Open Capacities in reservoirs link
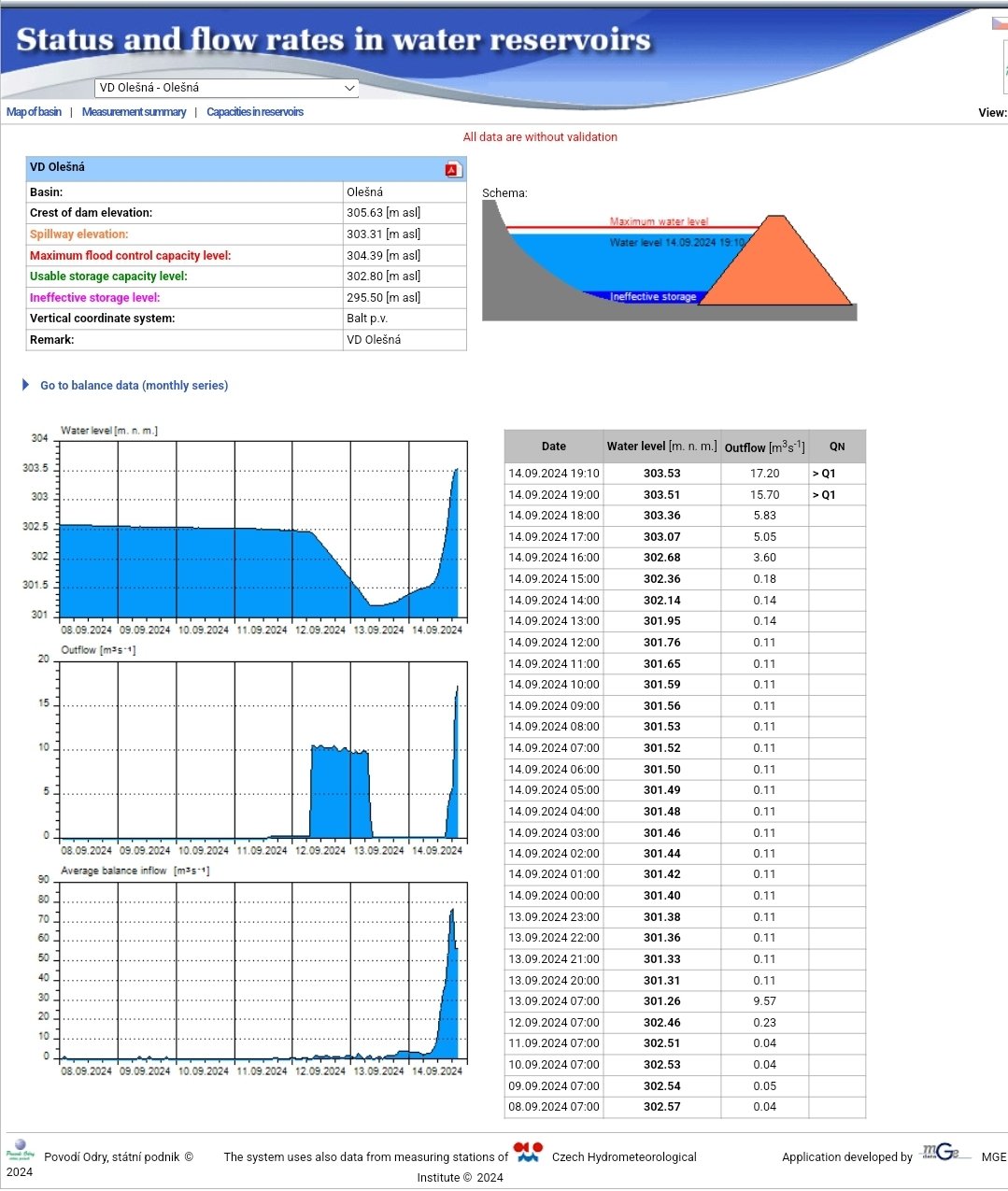 point(255,112)
